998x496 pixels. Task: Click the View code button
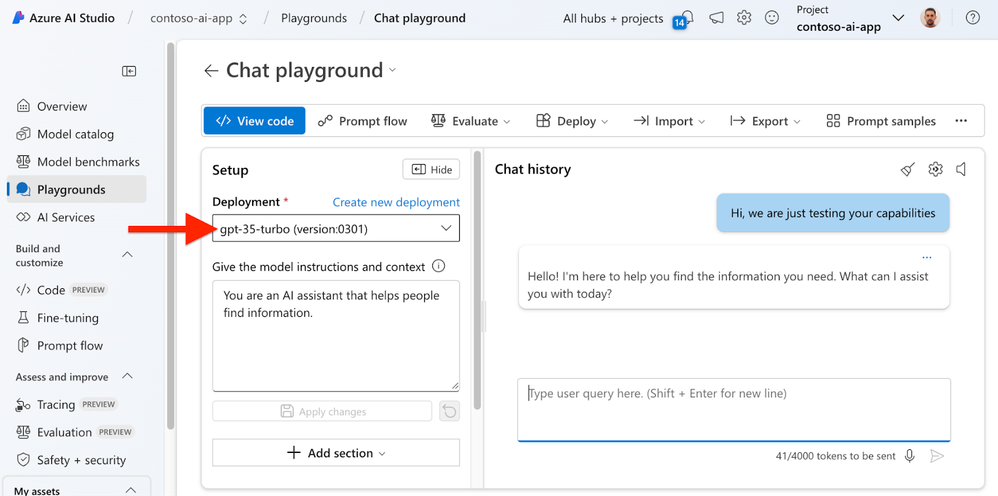255,121
